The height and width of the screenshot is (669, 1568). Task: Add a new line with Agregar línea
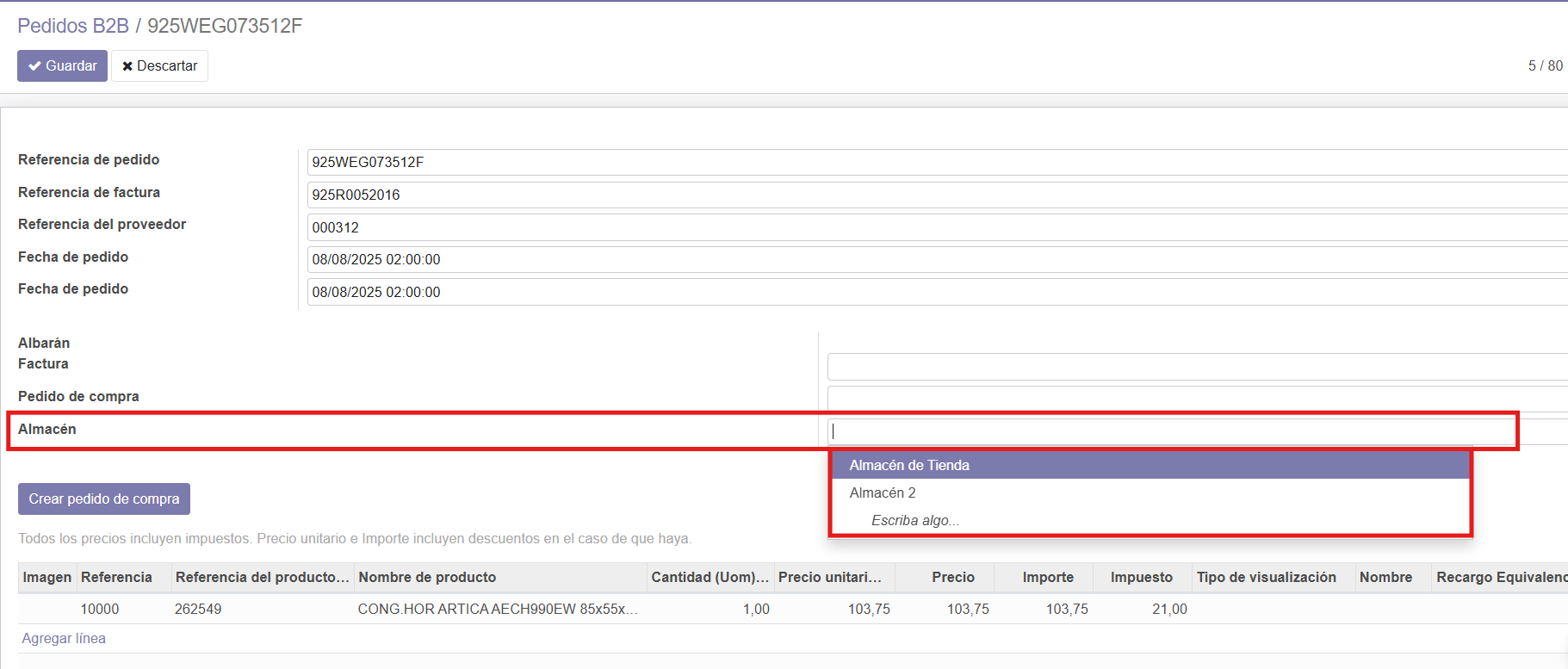coord(64,638)
